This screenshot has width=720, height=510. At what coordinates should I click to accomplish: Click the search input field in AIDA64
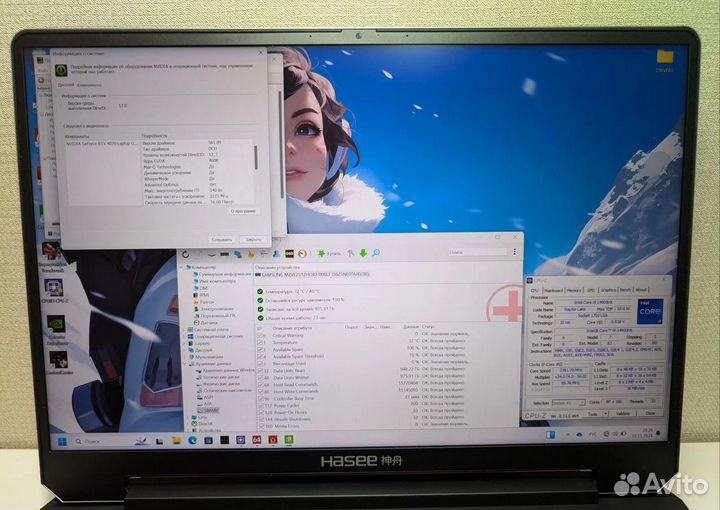pos(478,252)
